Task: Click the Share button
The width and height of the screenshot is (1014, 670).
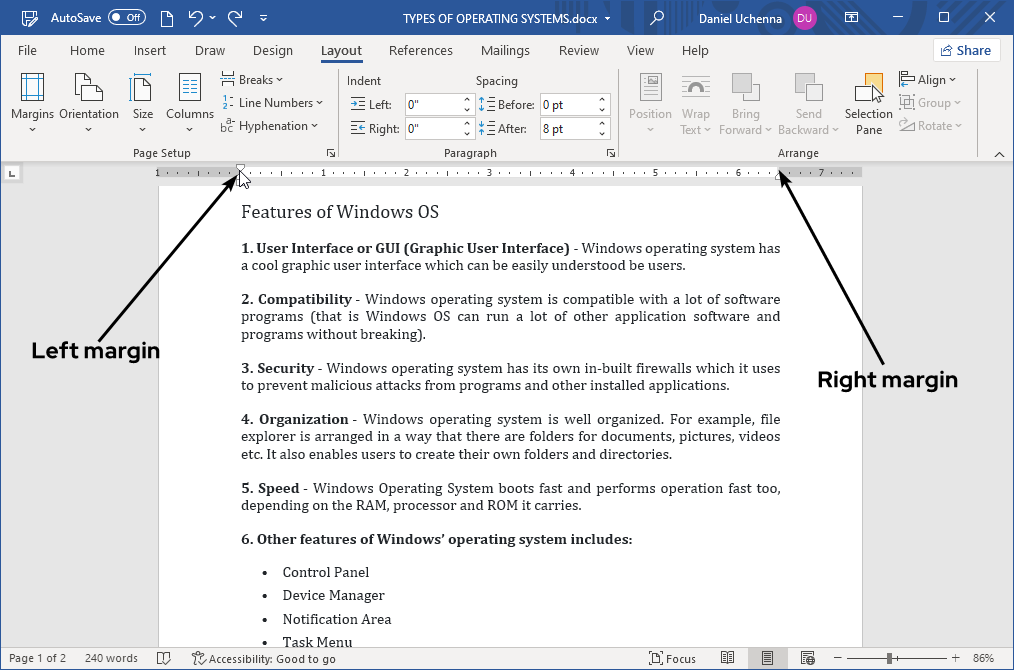Action: click(x=966, y=51)
